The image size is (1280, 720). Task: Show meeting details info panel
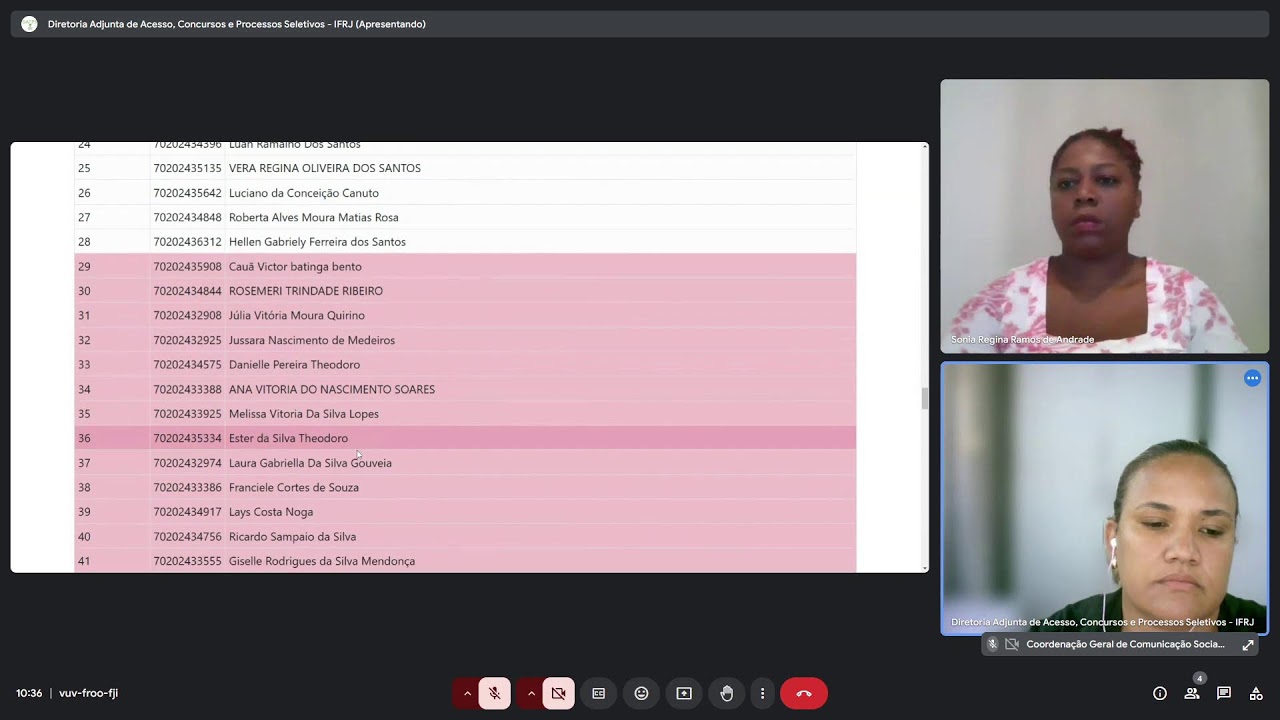[1160, 693]
